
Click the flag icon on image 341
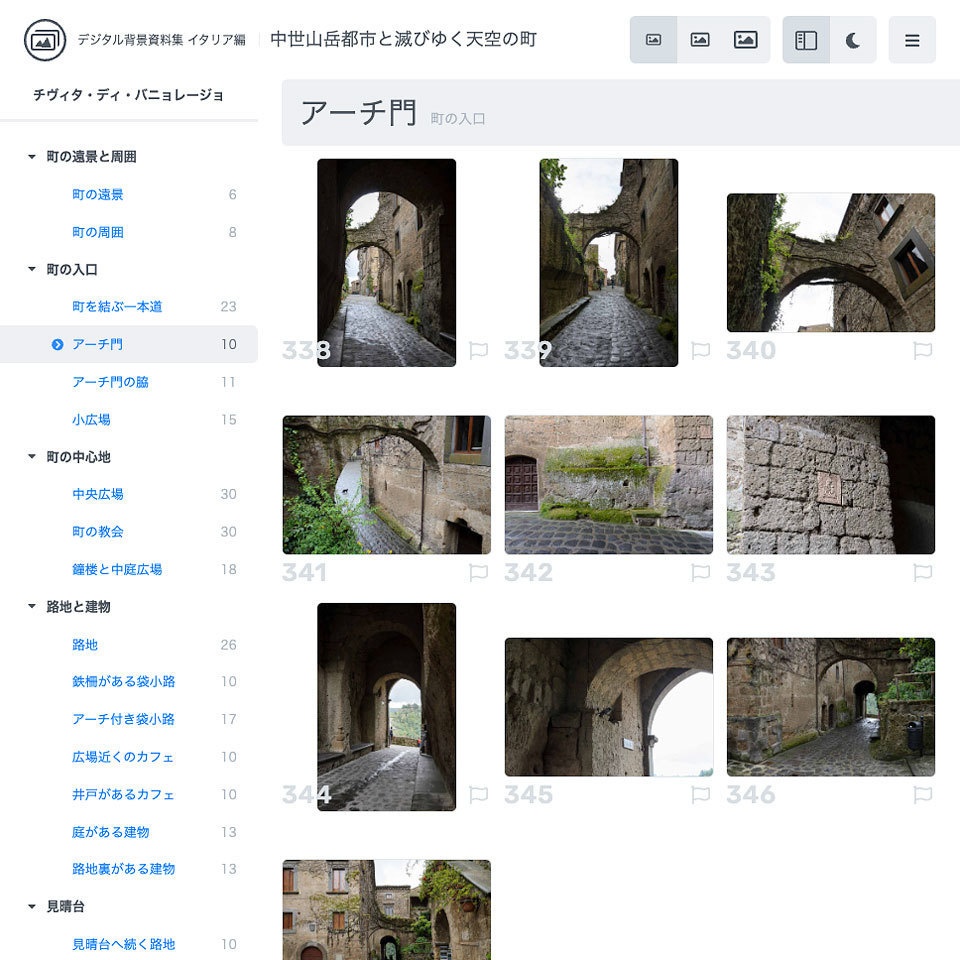coord(478,573)
